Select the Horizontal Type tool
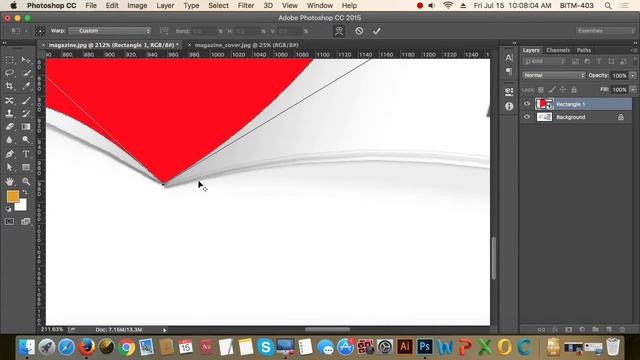 pos(26,154)
